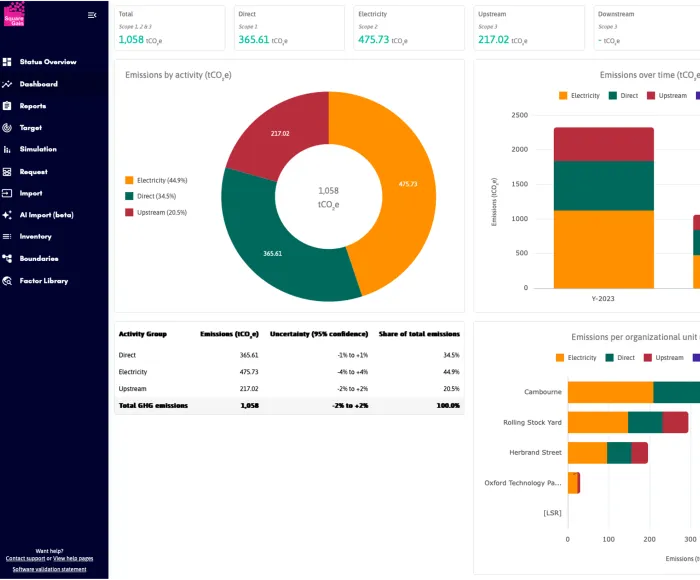Image resolution: width=700 pixels, height=580 pixels.
Task: Click Contact support link
Action: click(x=25, y=559)
